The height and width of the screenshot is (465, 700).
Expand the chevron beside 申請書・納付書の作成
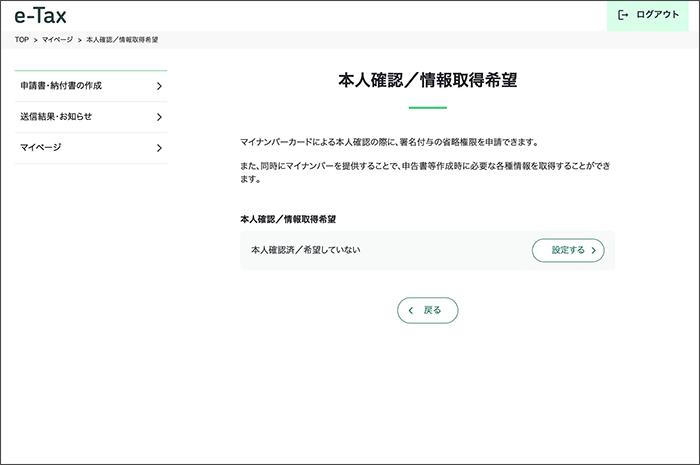point(159,87)
